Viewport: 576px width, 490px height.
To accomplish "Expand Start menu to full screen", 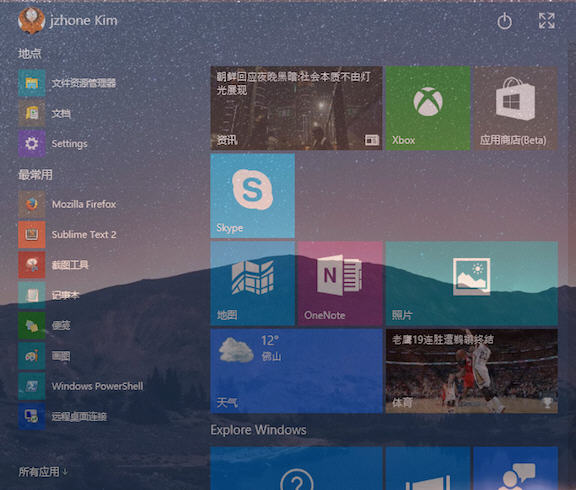I will tap(547, 21).
